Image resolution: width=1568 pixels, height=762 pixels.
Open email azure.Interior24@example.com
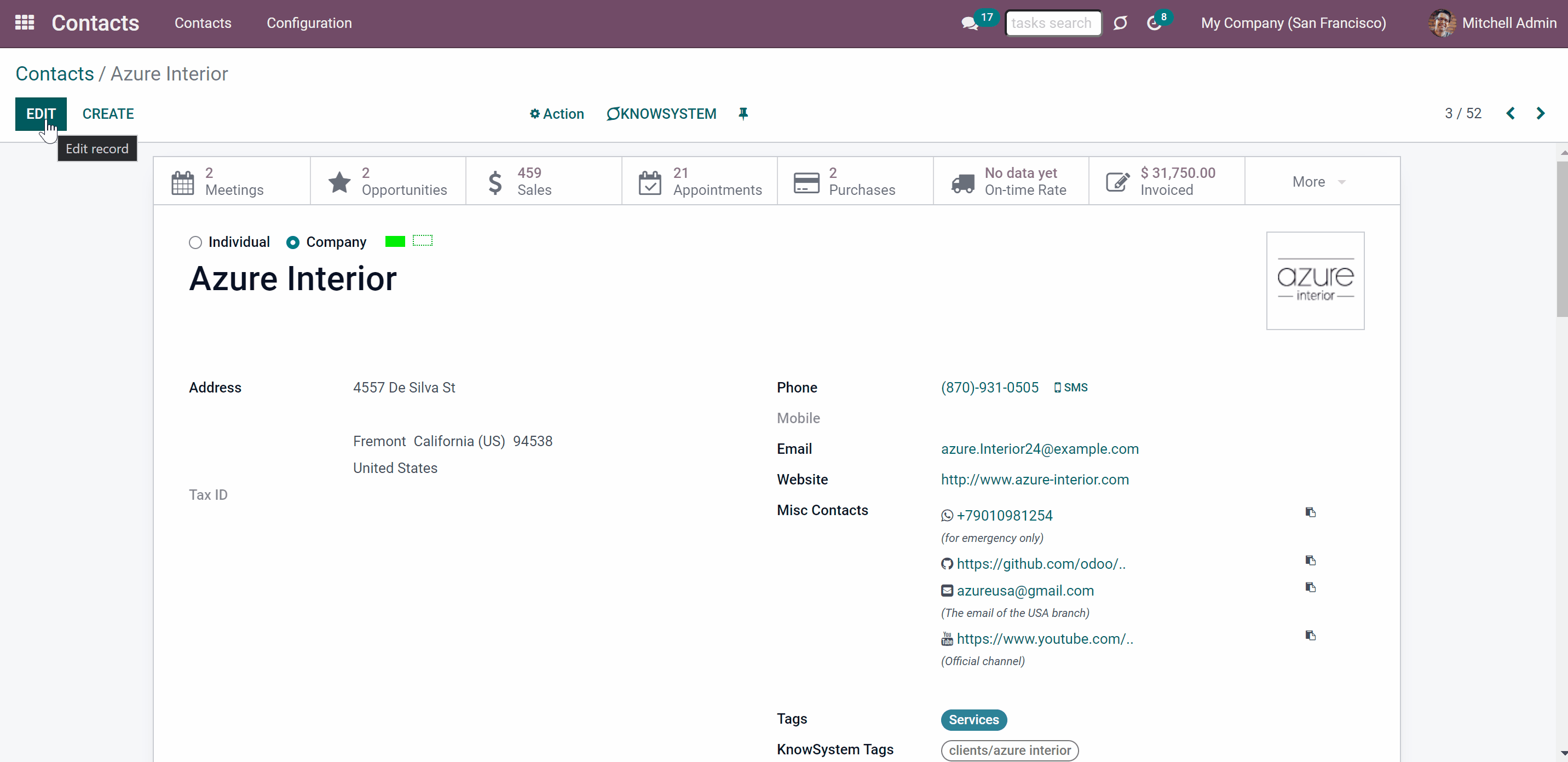1040,449
